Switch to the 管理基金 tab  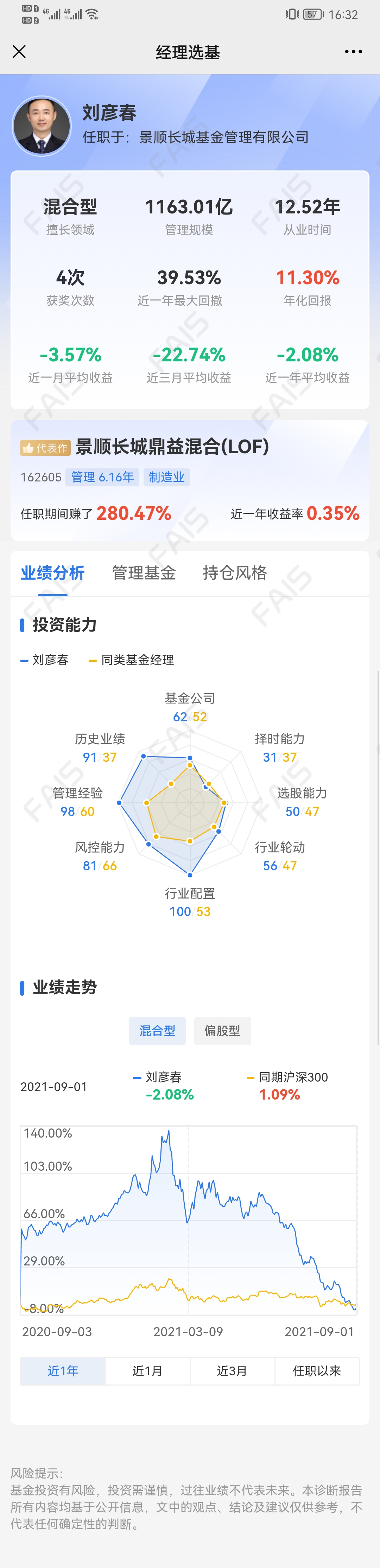point(144,573)
